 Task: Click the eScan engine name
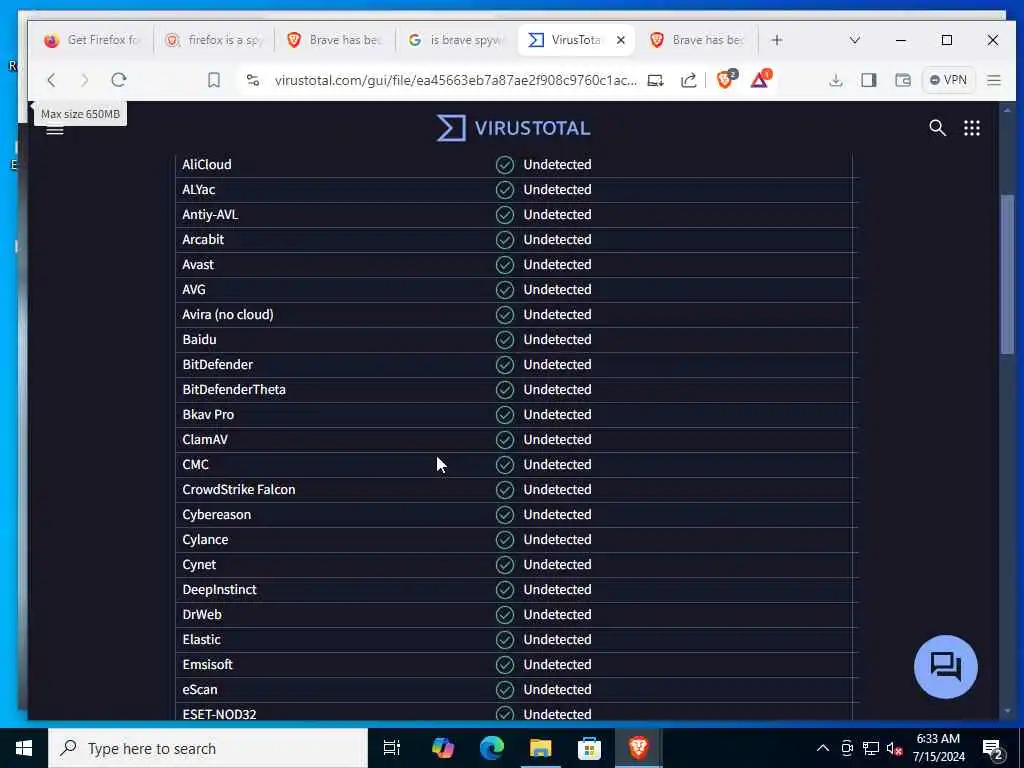coord(200,689)
